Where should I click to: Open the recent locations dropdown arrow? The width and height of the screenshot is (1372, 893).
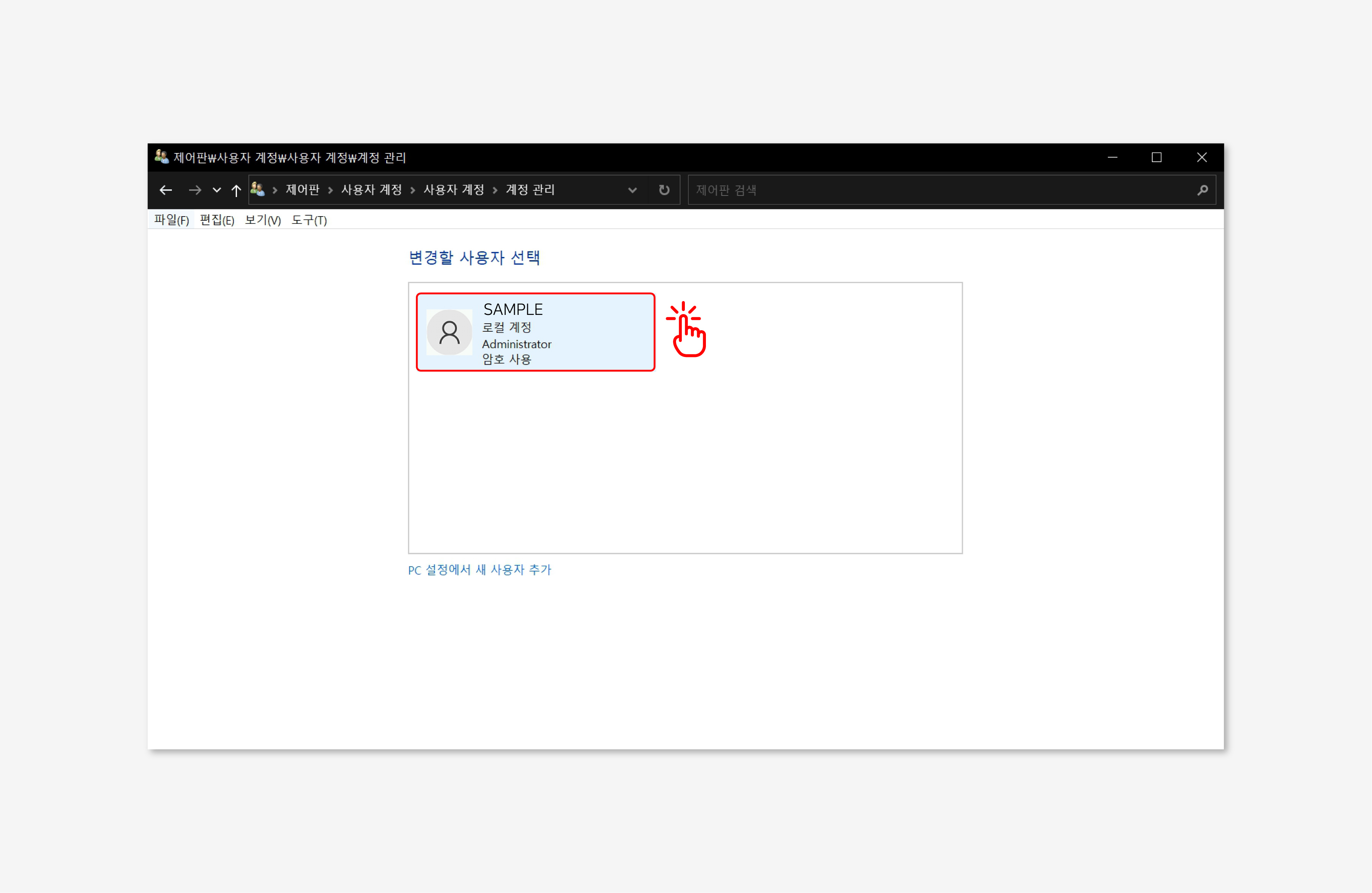click(x=217, y=190)
